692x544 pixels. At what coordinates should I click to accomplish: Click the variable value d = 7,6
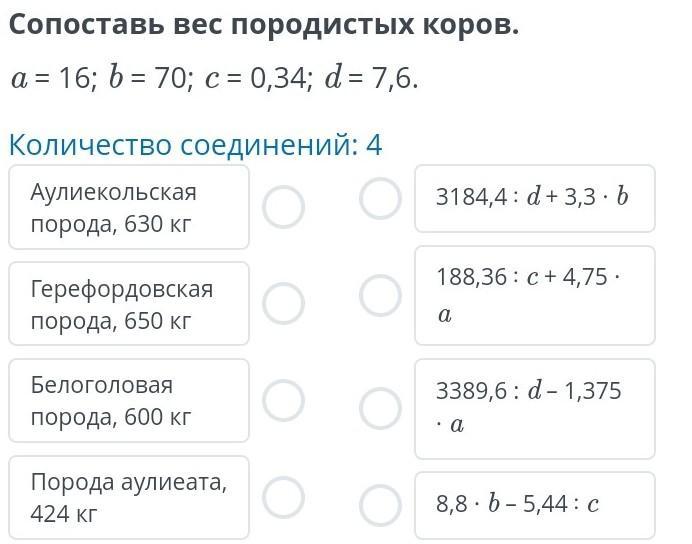[369, 79]
